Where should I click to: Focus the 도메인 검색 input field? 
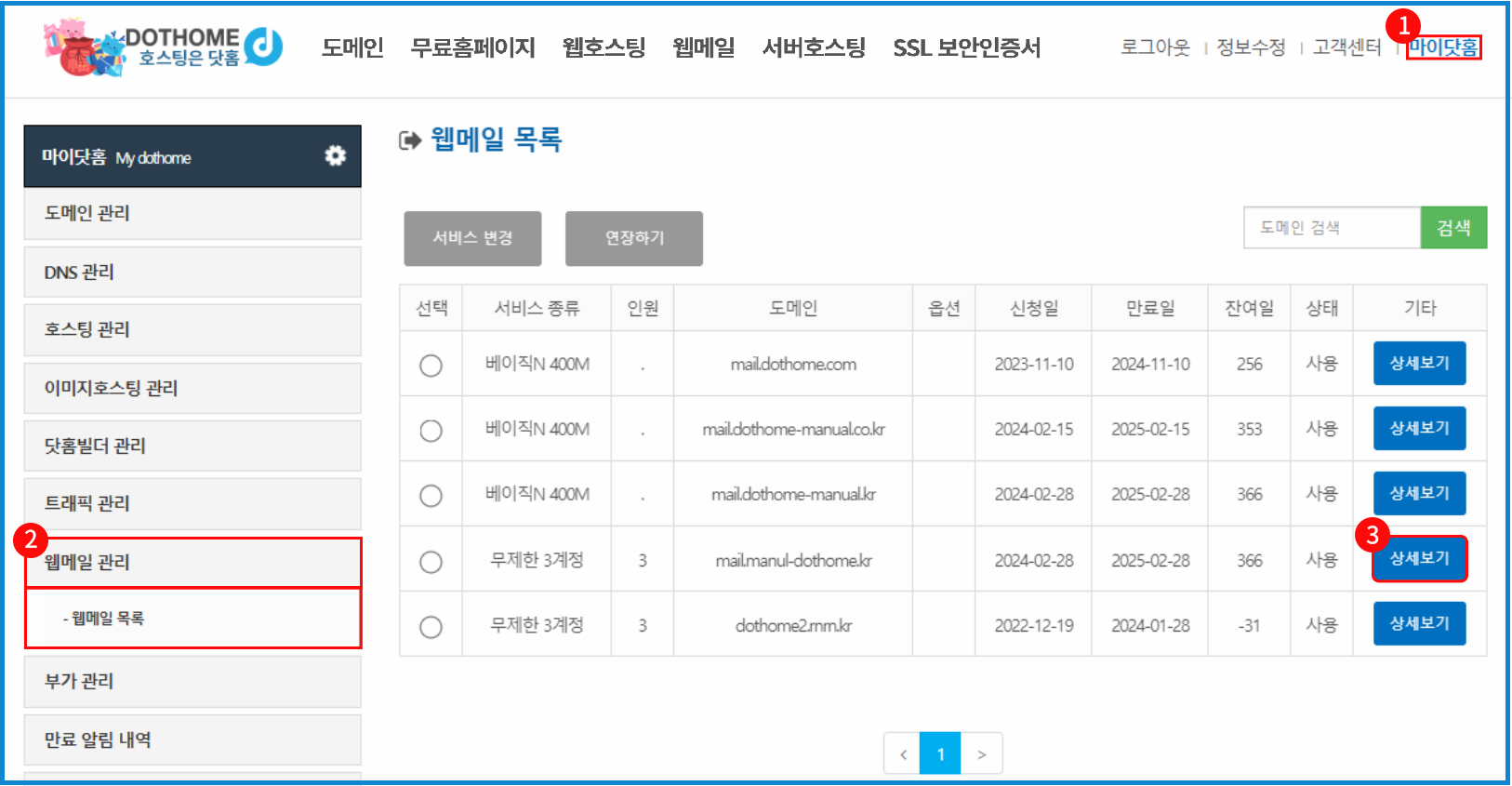point(1332,228)
